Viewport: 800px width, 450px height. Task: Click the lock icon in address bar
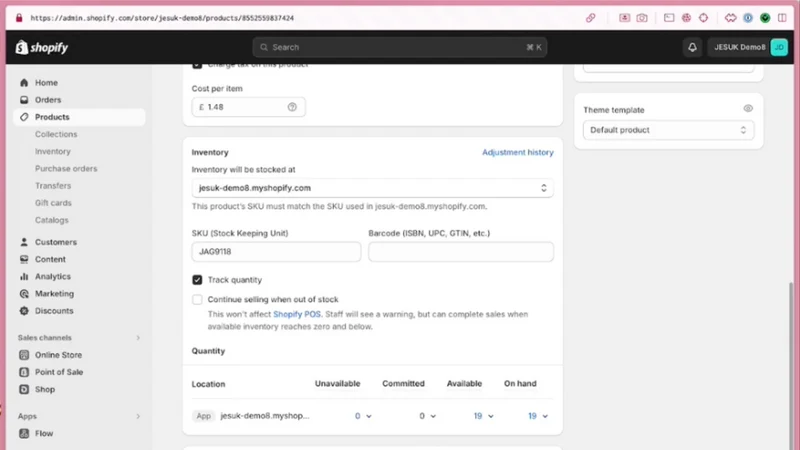click(19, 18)
